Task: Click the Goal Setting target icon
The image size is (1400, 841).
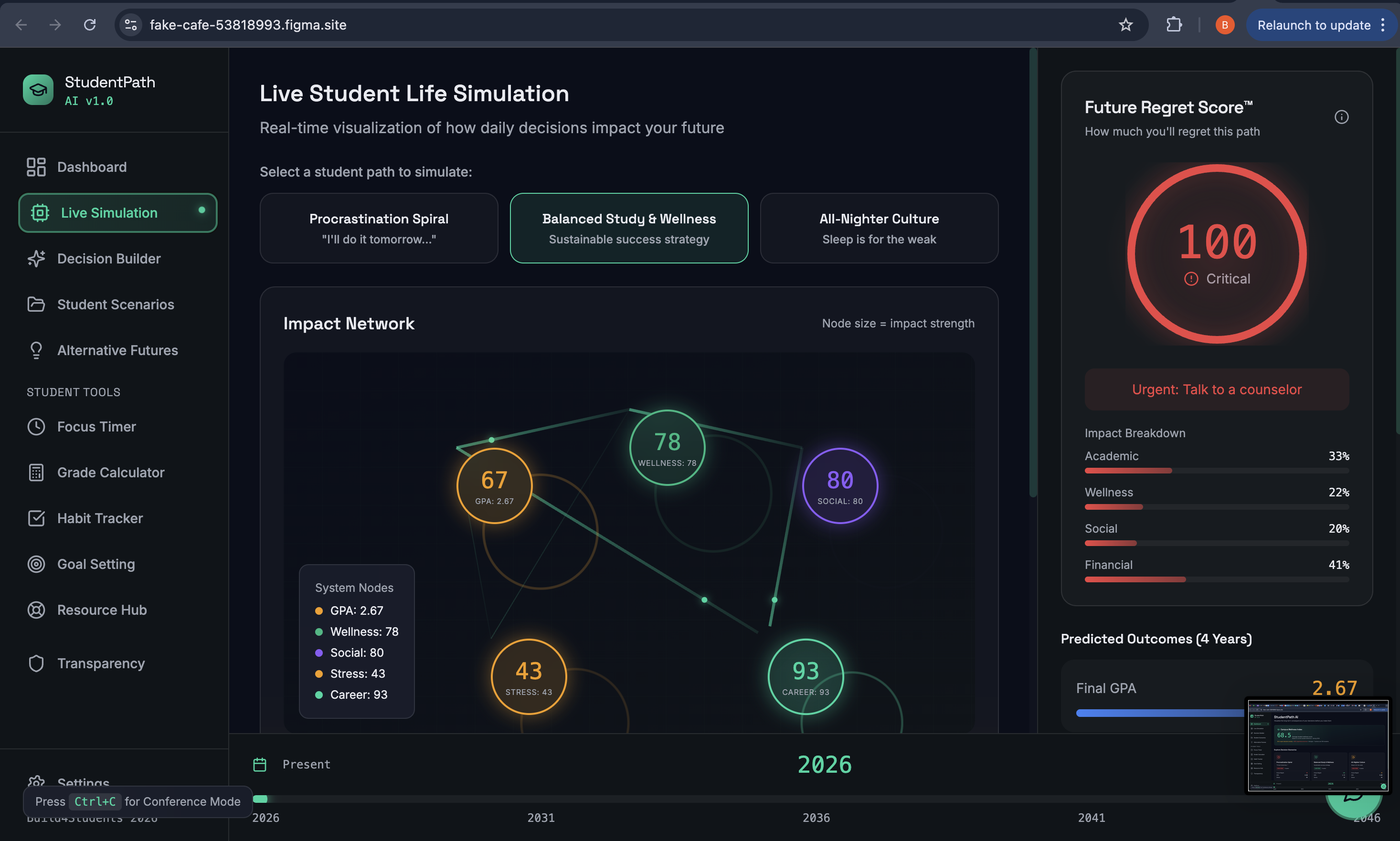Action: pos(36,565)
